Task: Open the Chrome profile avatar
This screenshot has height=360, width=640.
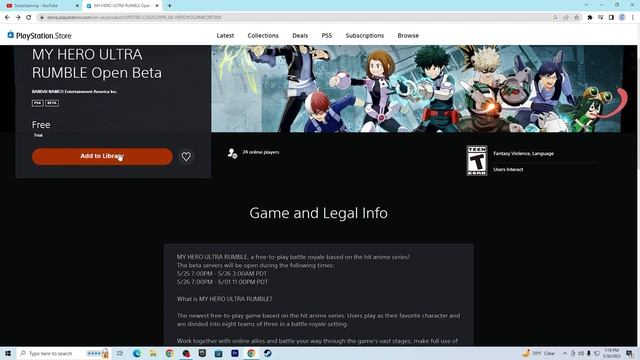Action: point(622,17)
